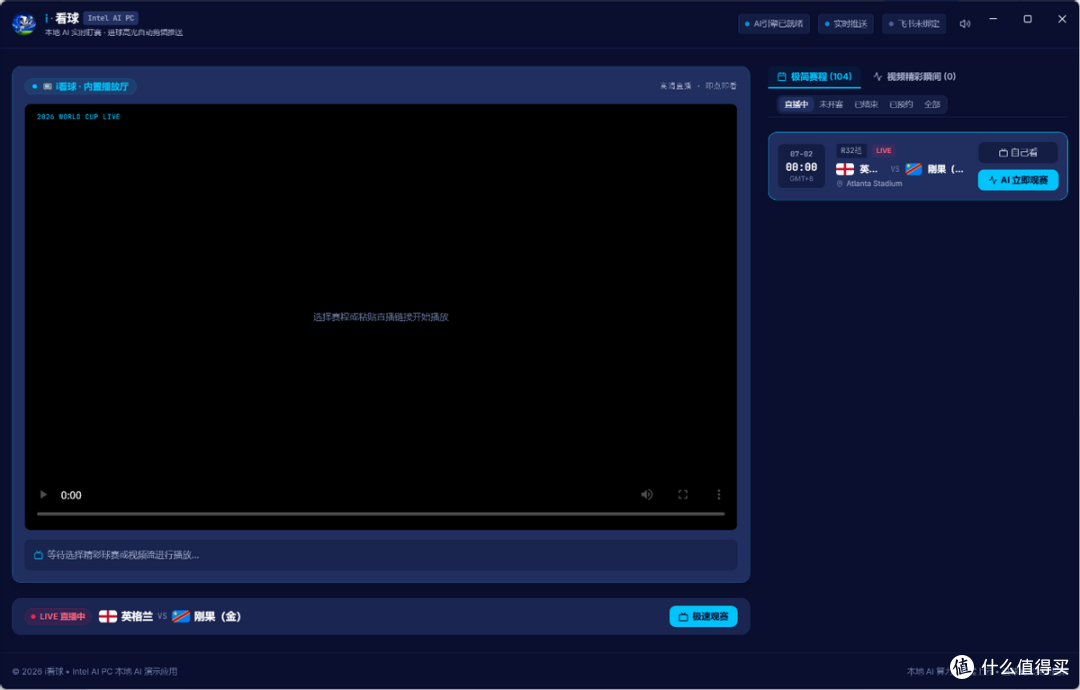This screenshot has height=690, width=1080.
Task: Click the AI 立即观赛 button
Action: click(x=1018, y=180)
